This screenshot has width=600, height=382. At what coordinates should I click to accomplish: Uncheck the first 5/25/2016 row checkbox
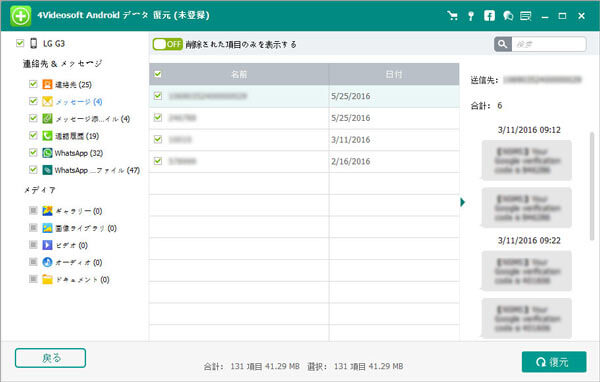click(158, 96)
